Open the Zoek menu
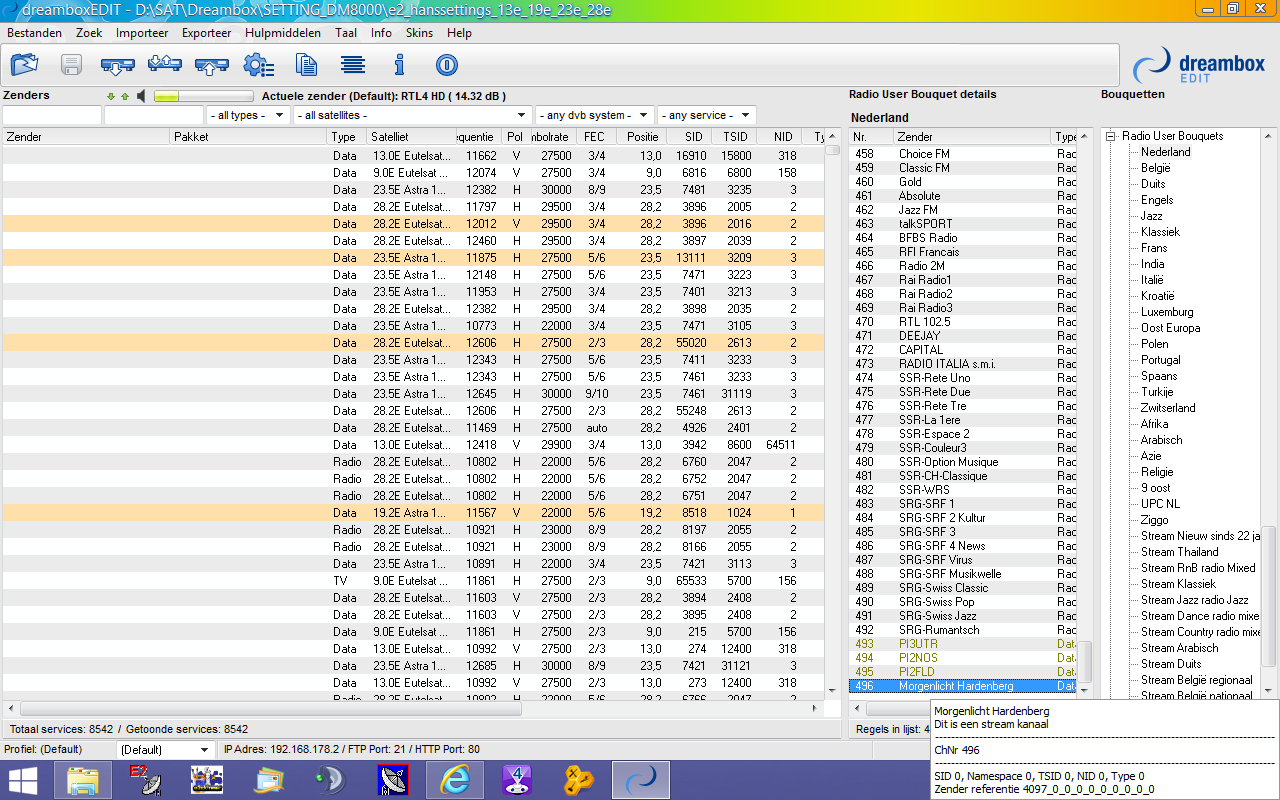The image size is (1280, 800). click(89, 33)
